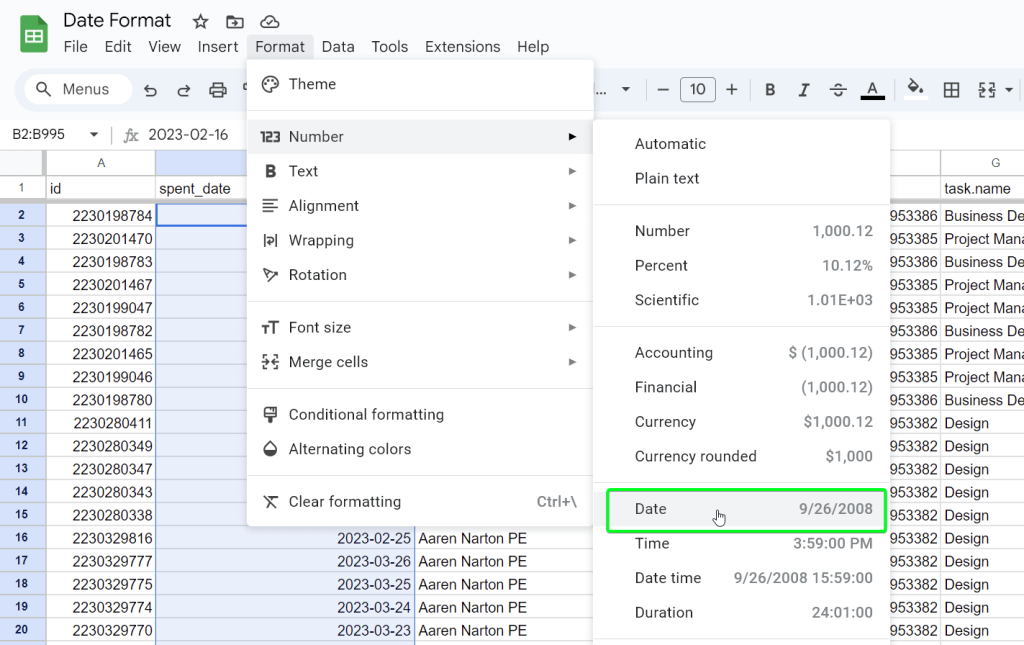Image resolution: width=1024 pixels, height=645 pixels.
Task: Toggle bold formatting
Action: 770,89
